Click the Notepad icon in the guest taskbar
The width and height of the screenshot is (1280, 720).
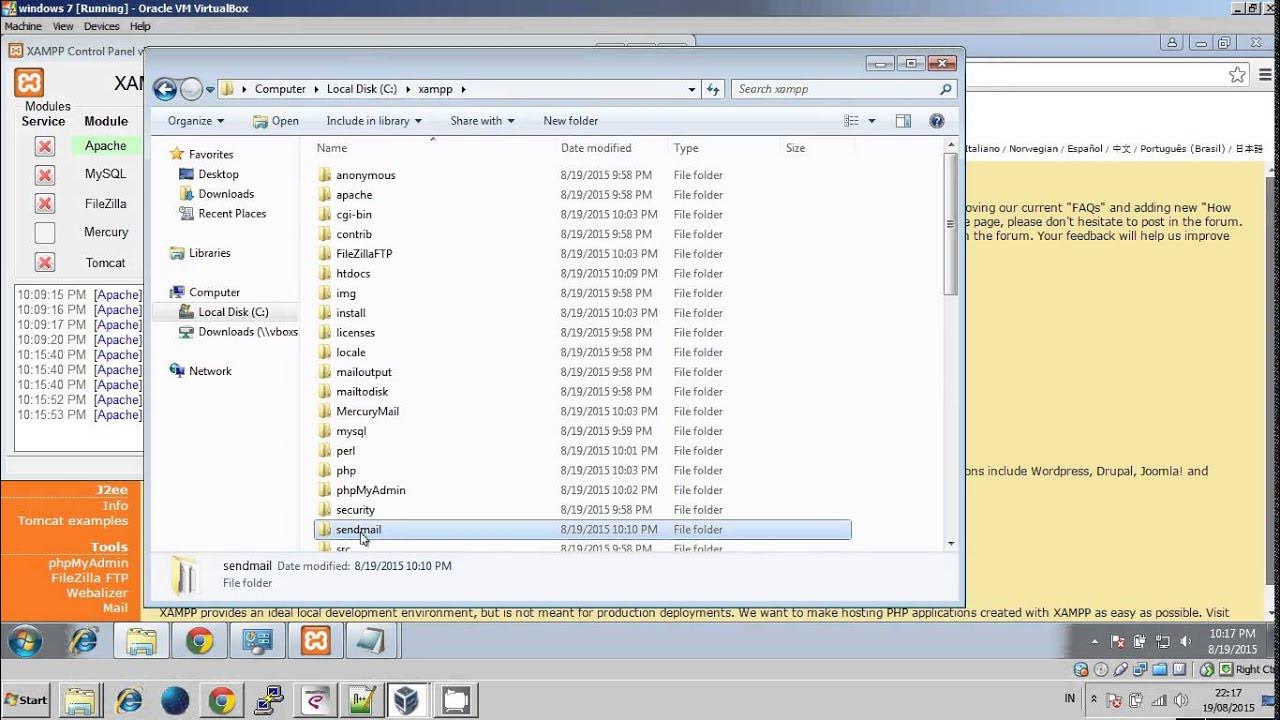373,642
